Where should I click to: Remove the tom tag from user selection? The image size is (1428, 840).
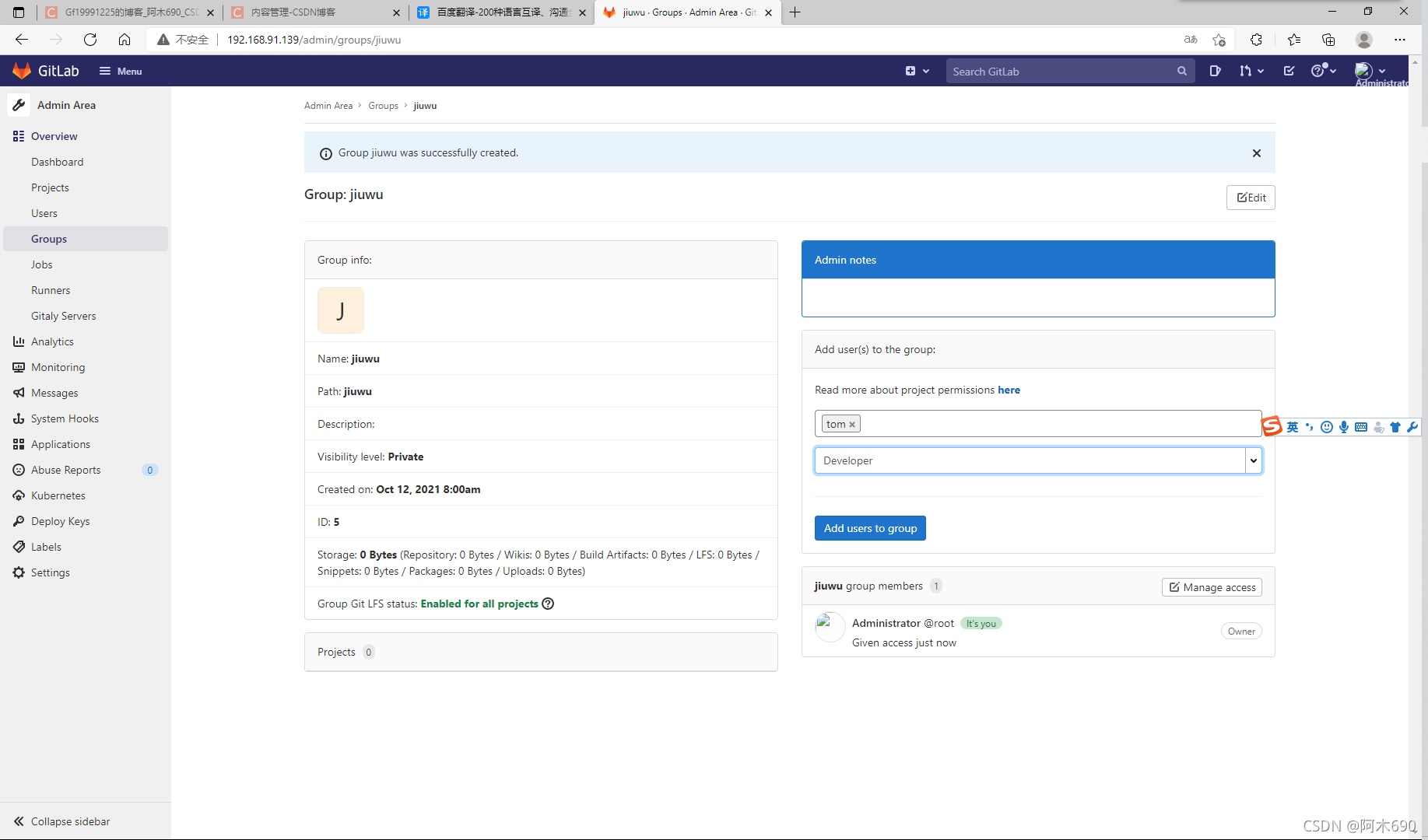852,423
